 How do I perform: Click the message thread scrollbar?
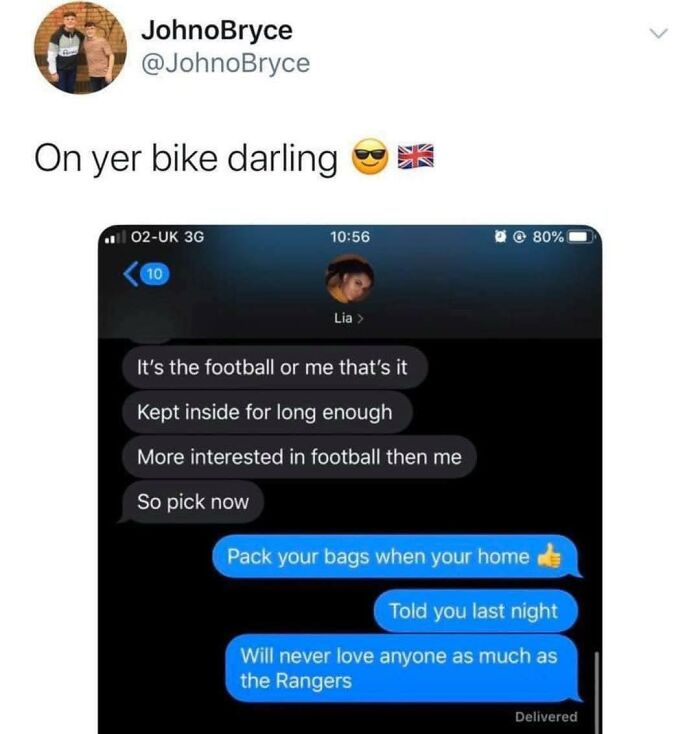[x=597, y=692]
